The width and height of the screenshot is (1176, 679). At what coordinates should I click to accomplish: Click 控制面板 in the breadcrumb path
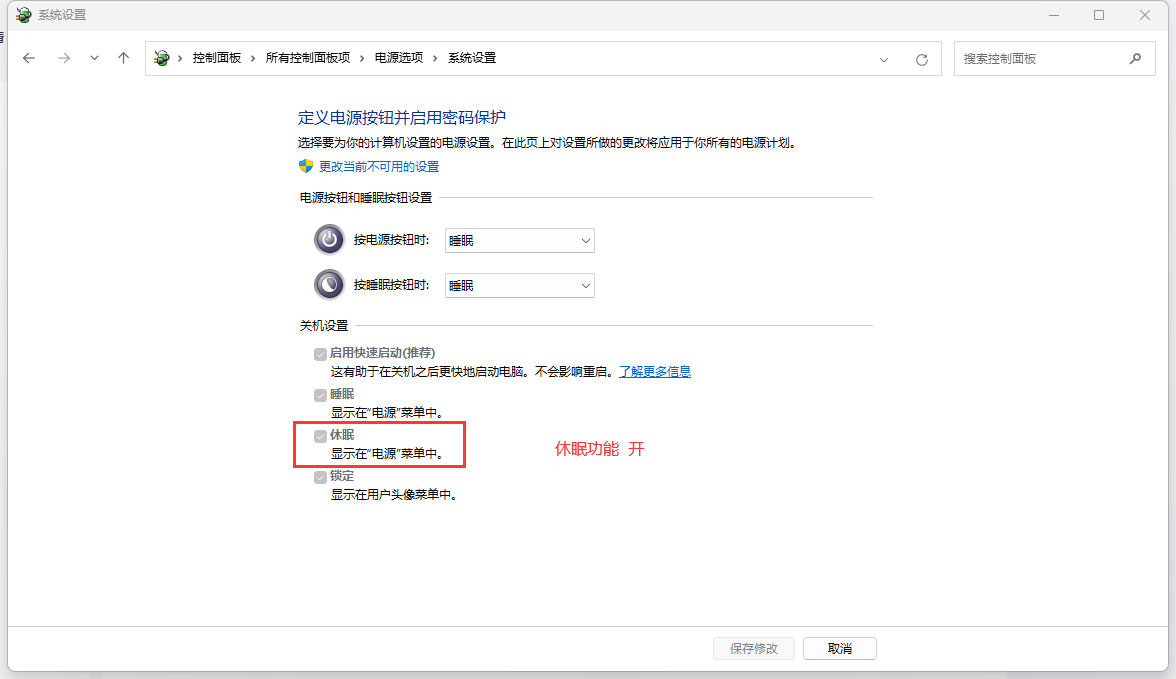(217, 58)
